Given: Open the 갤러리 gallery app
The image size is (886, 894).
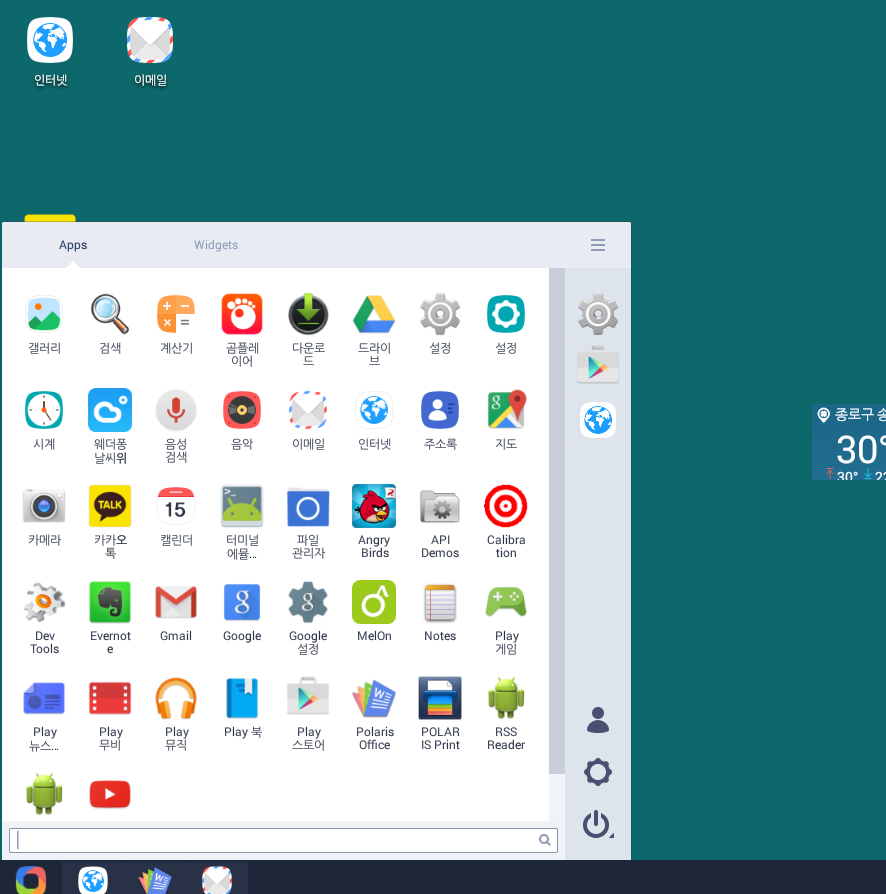Looking at the screenshot, I should pos(44,314).
